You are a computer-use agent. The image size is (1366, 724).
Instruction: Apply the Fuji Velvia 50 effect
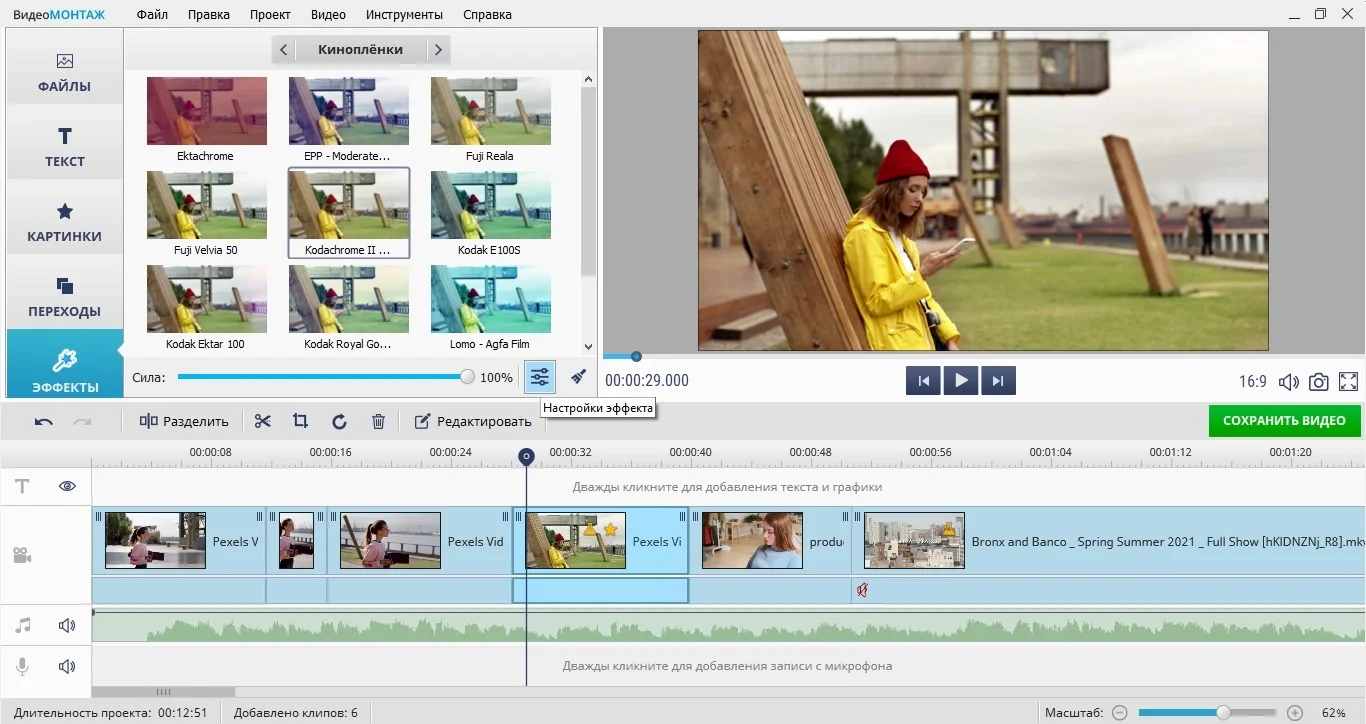click(206, 213)
